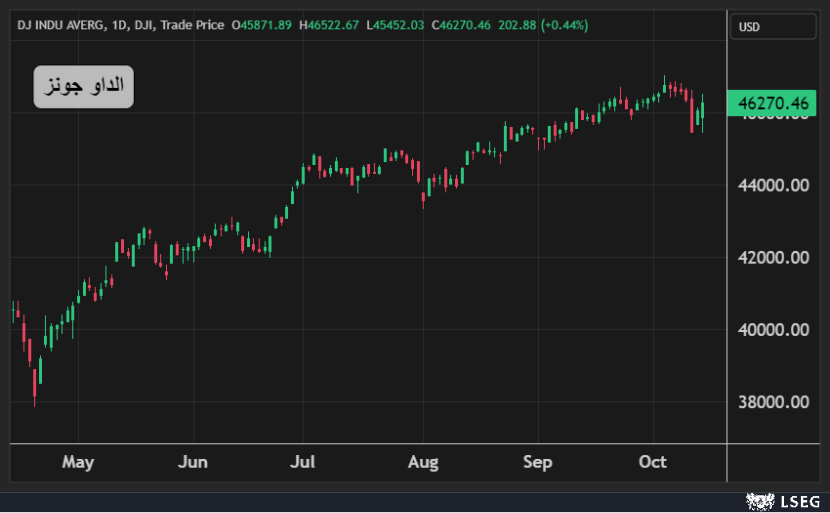Click the Jun label on time axis
830x513 pixels.
[x=192, y=462]
